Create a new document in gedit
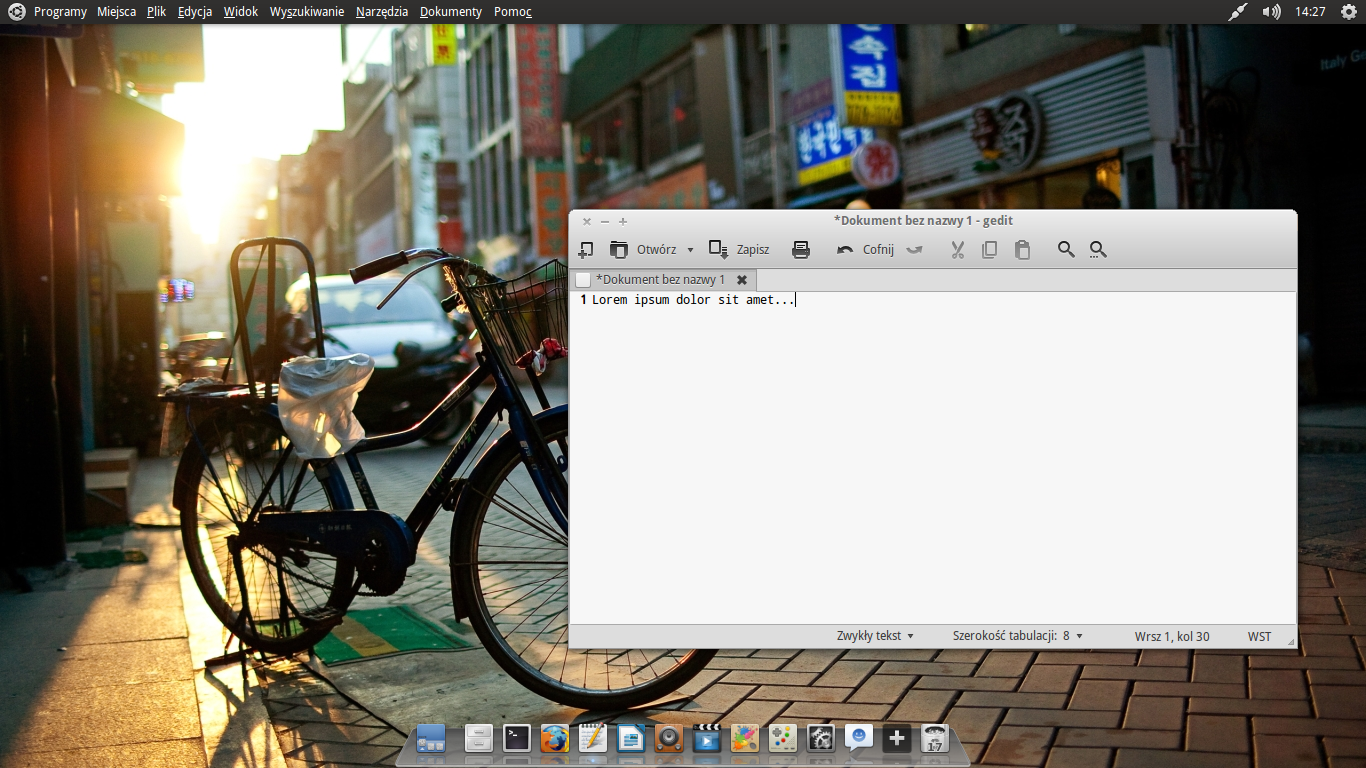The image size is (1366, 768). (587, 250)
